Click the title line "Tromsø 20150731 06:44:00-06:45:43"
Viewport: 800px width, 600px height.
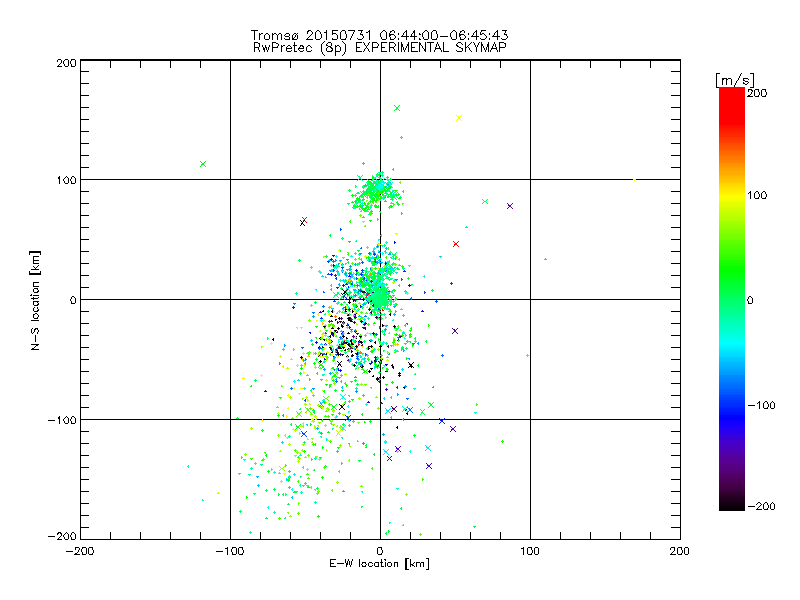tap(379, 35)
